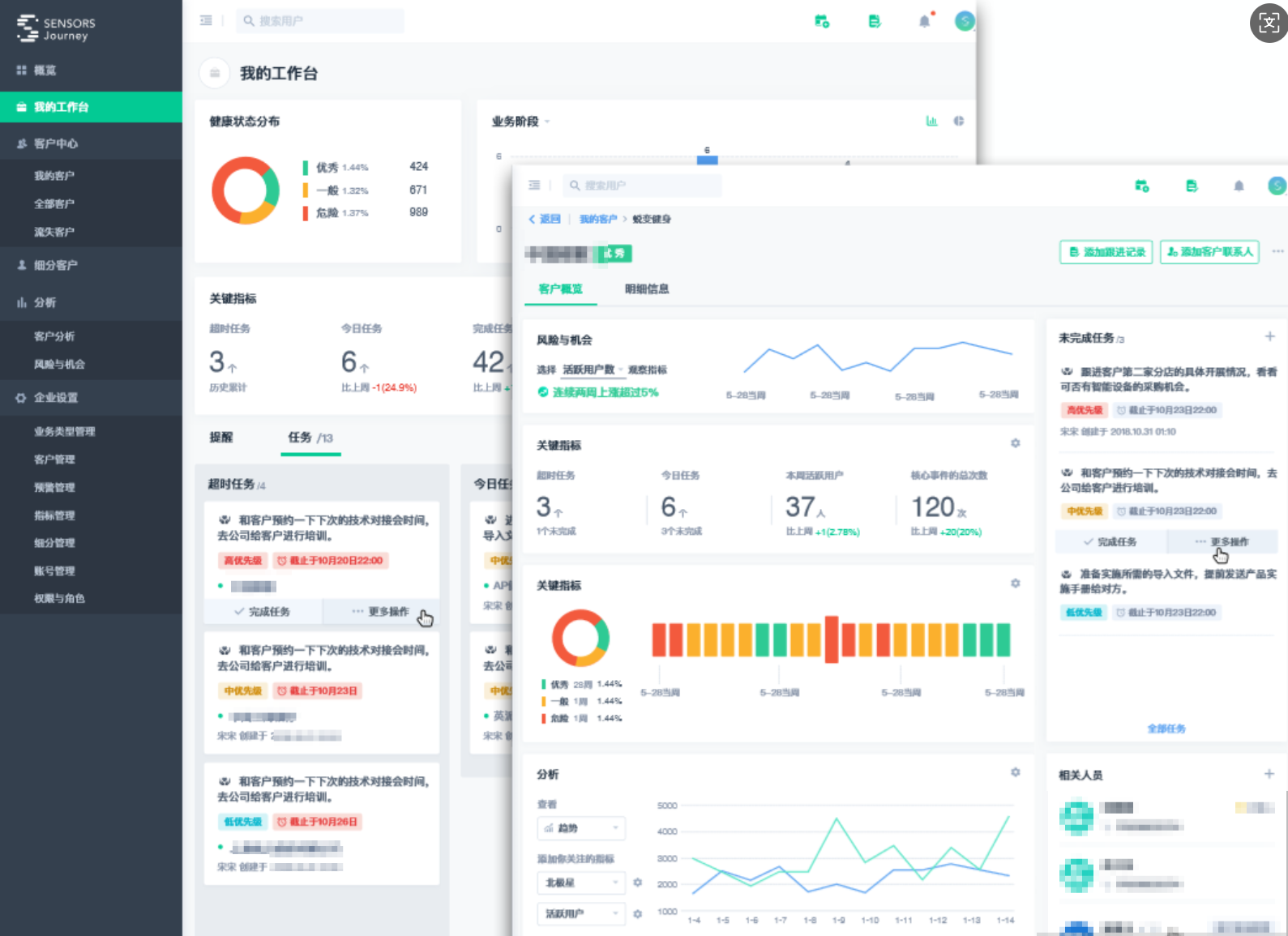This screenshot has height=936, width=1288.
Task: Click menu collapse icon in customer detail window
Action: pos(534,186)
